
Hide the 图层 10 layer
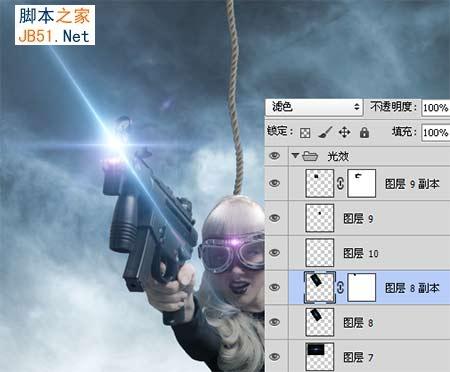[x=275, y=252]
